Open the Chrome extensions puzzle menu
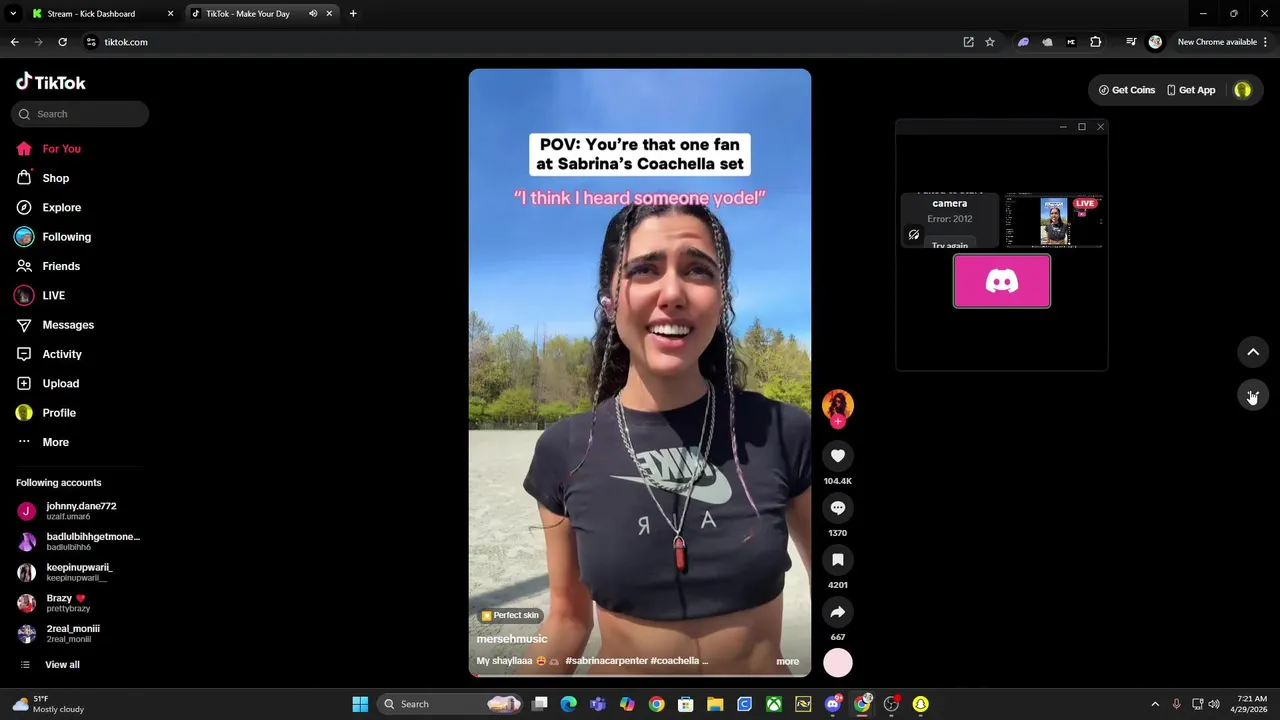Viewport: 1280px width, 720px height. [1096, 42]
